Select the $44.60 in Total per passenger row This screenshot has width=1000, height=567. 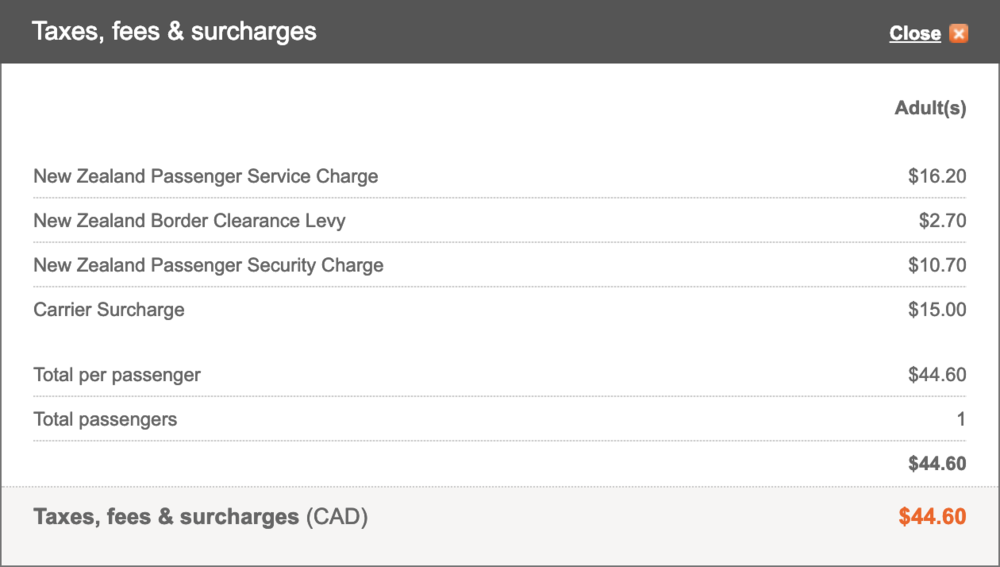pos(937,375)
